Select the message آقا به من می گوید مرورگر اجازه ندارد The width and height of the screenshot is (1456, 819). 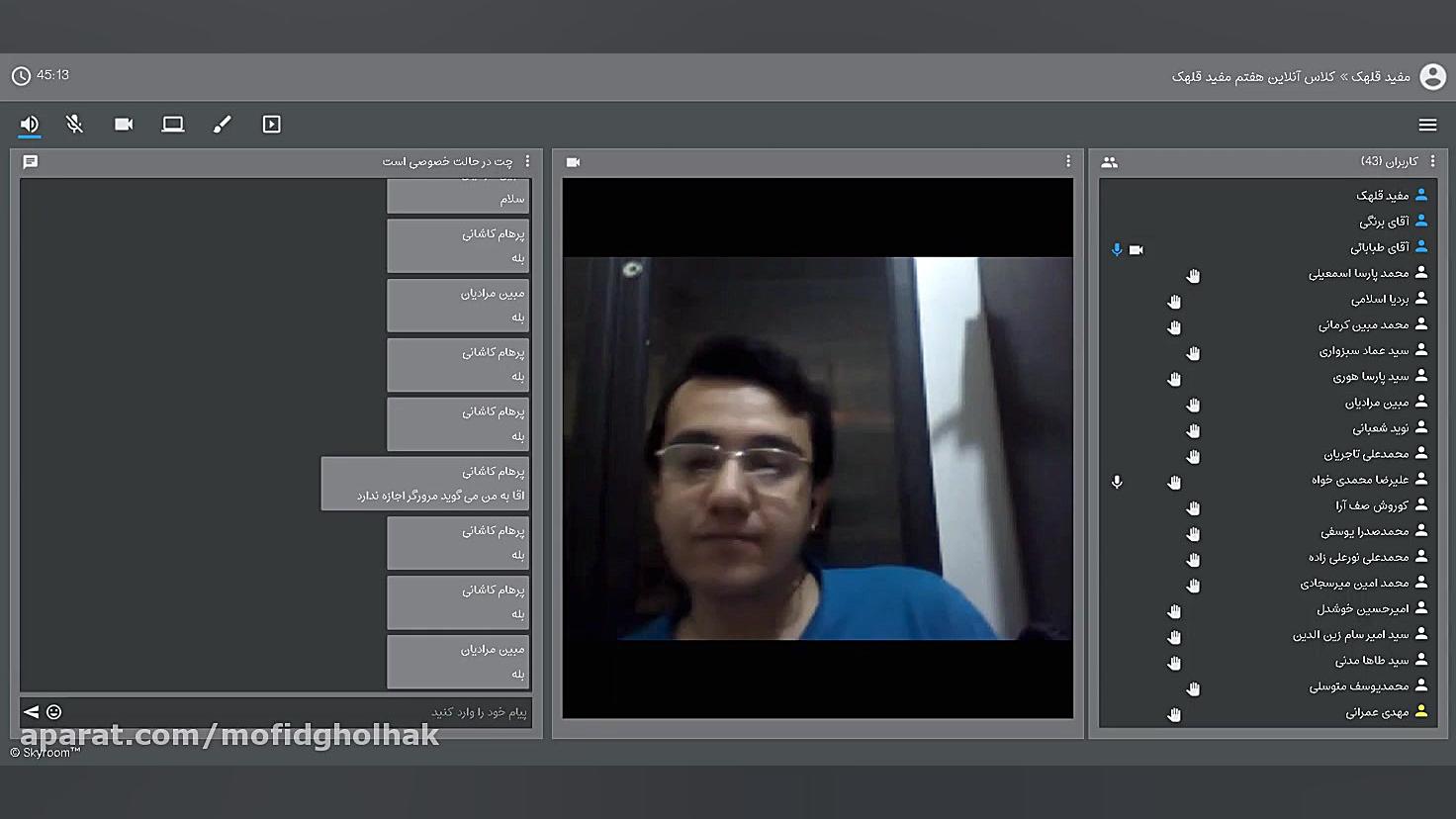(x=425, y=484)
